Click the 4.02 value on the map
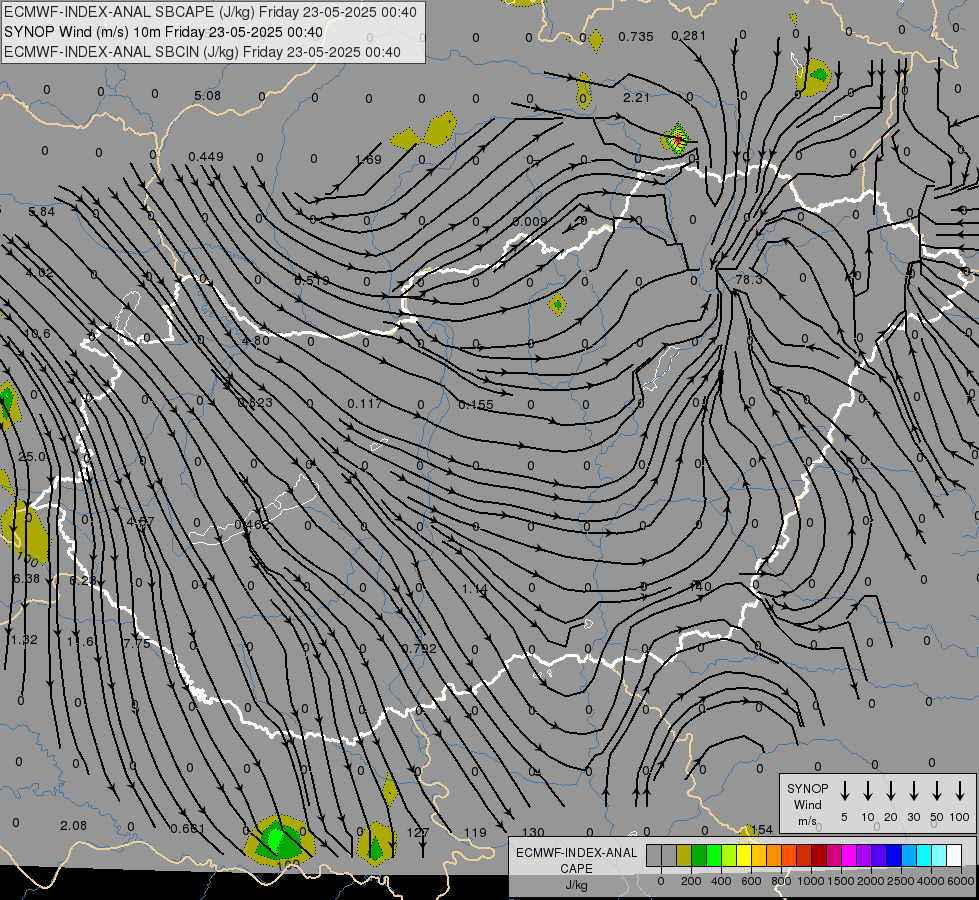Screen dimensions: 979x900 [39, 273]
